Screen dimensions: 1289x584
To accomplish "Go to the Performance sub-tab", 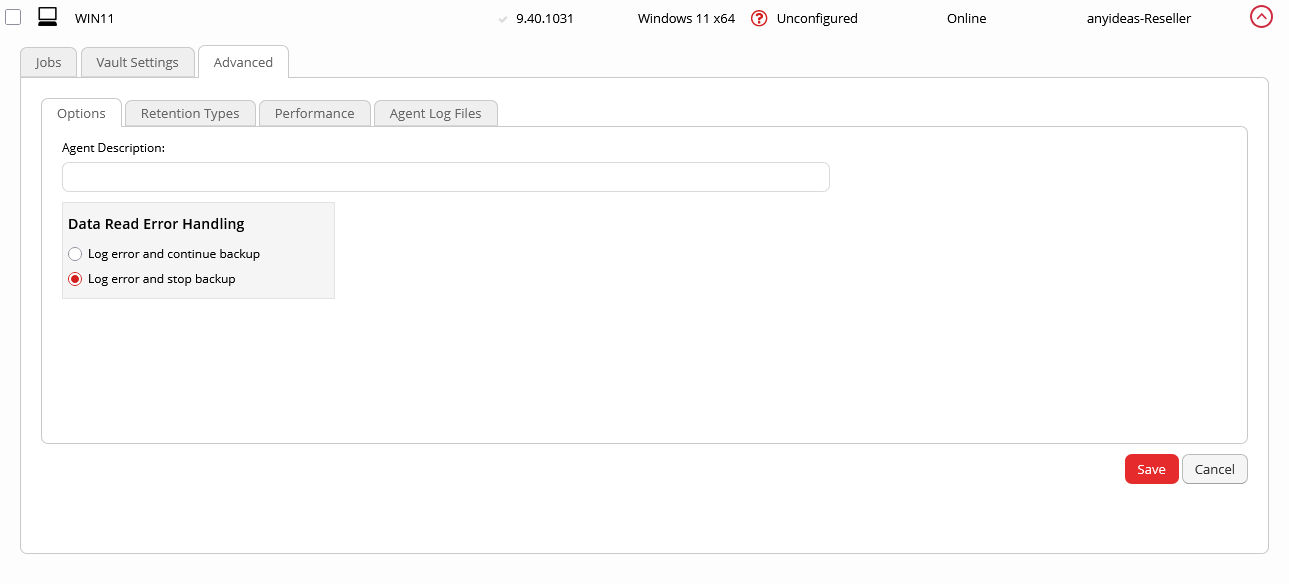I will 314,113.
